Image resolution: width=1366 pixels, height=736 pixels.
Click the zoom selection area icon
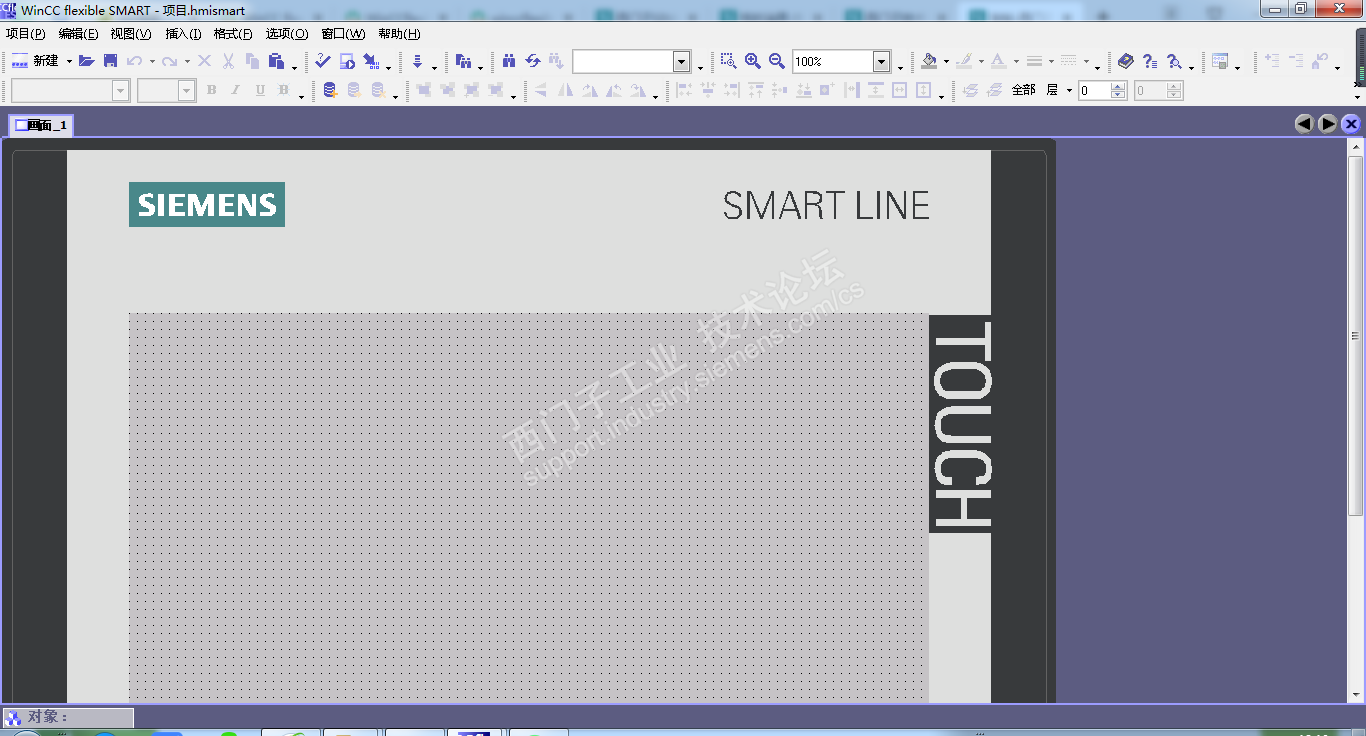point(728,61)
